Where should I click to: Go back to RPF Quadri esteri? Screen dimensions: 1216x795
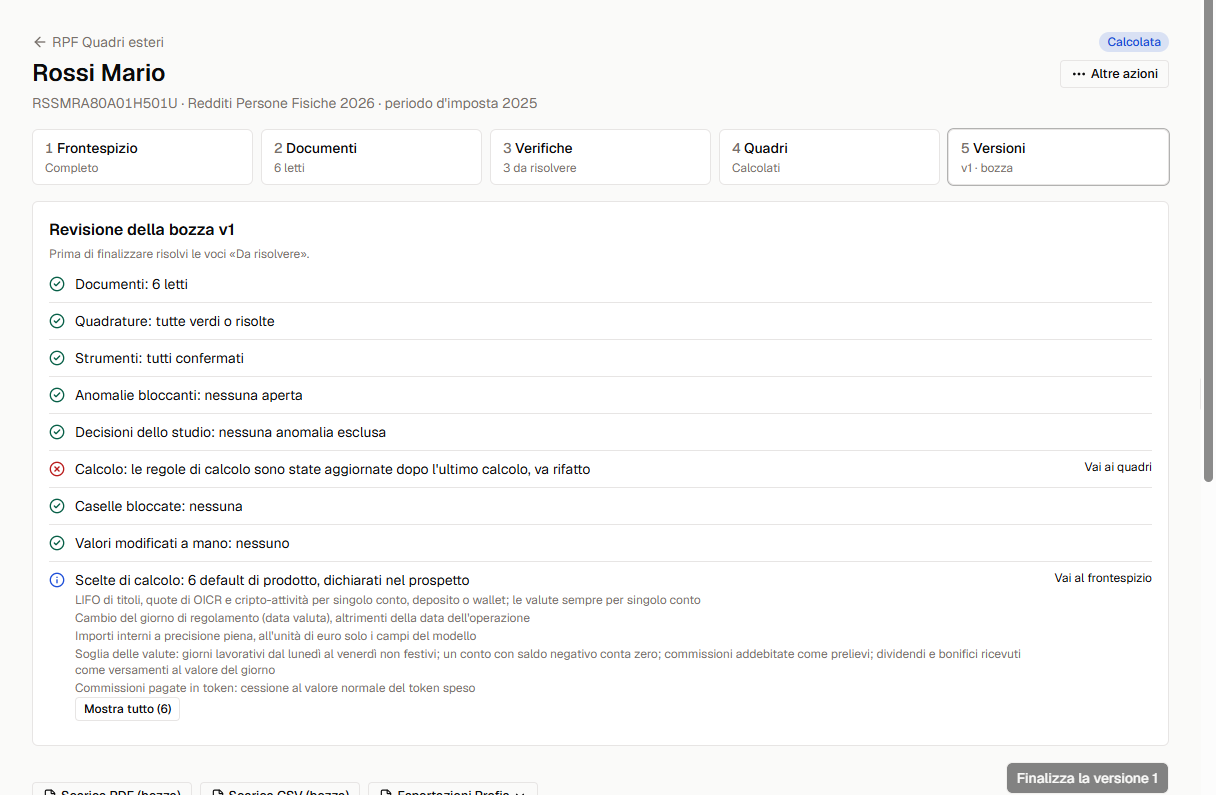coord(98,42)
